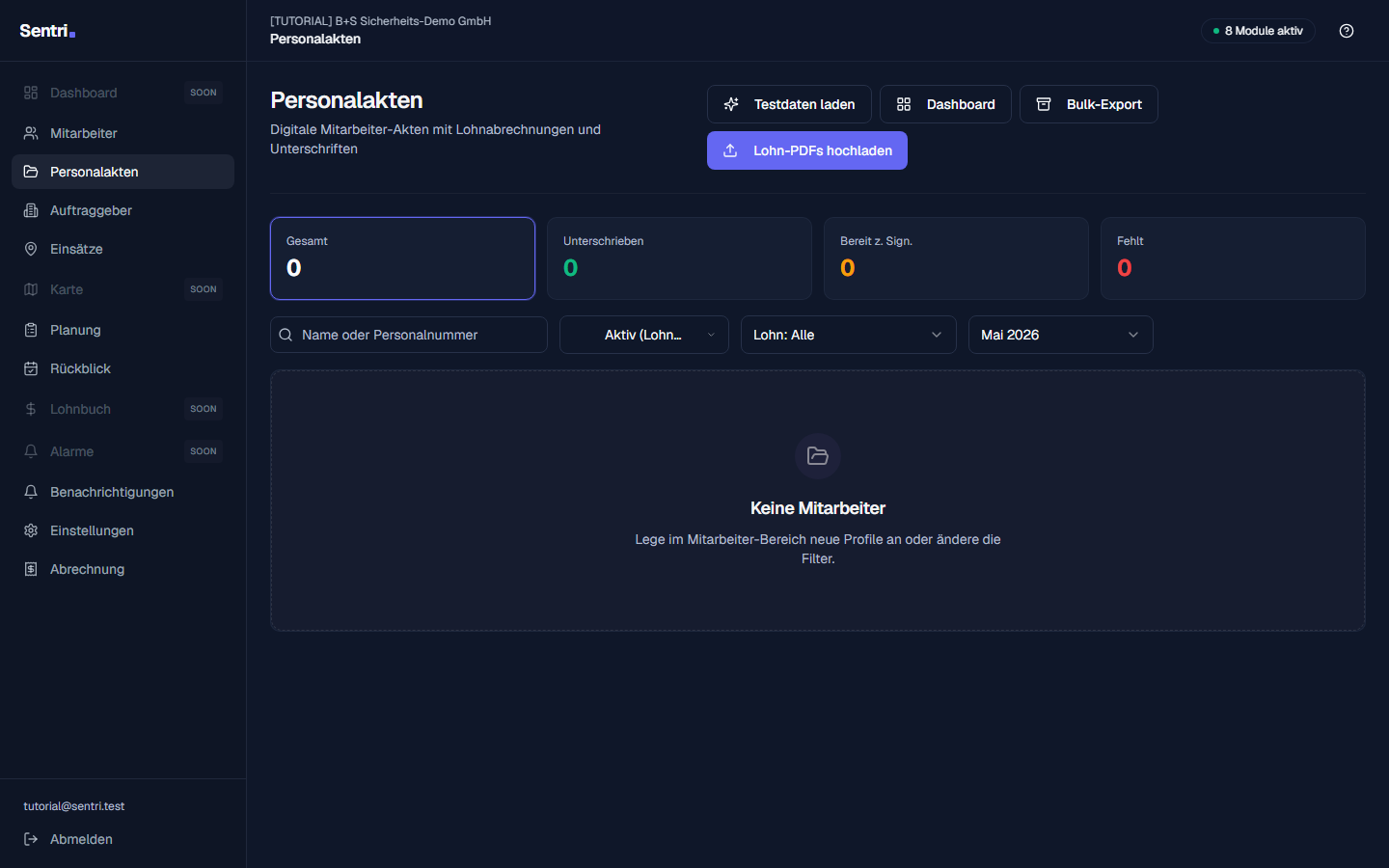Click the Bulk-Export button
This screenshot has width=1389, height=868.
coord(1089,104)
